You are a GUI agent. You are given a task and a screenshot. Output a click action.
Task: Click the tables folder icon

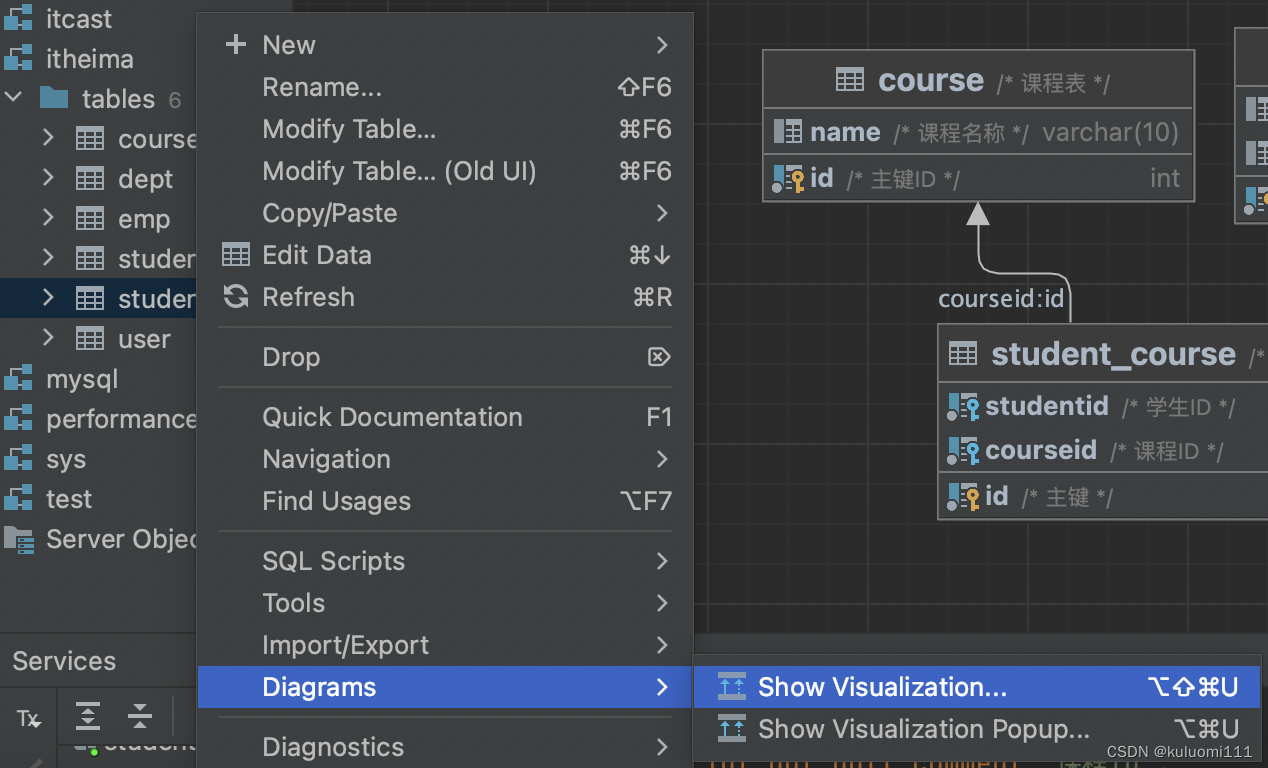tap(54, 99)
